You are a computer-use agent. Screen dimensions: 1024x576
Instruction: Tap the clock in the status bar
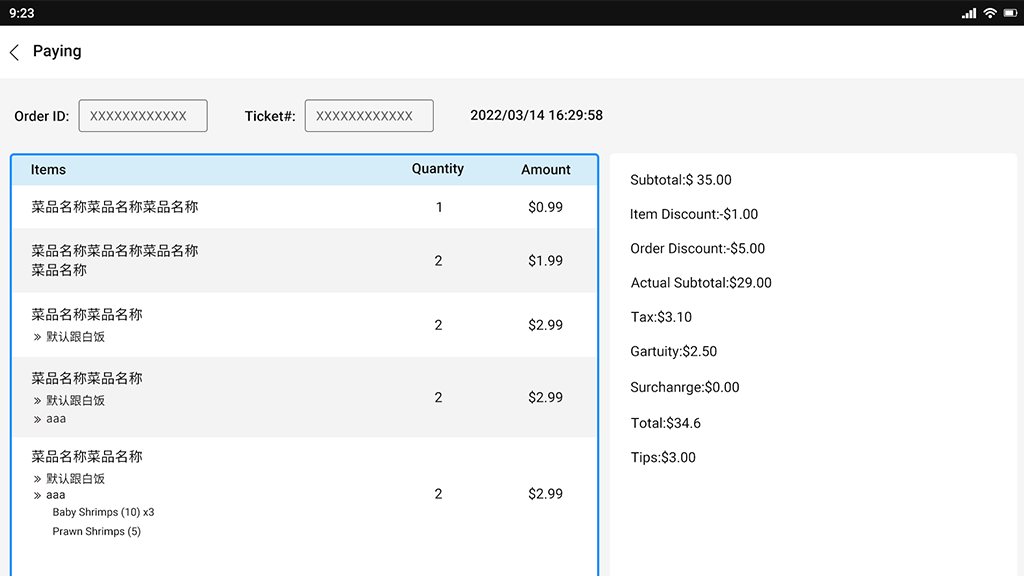pos(21,13)
